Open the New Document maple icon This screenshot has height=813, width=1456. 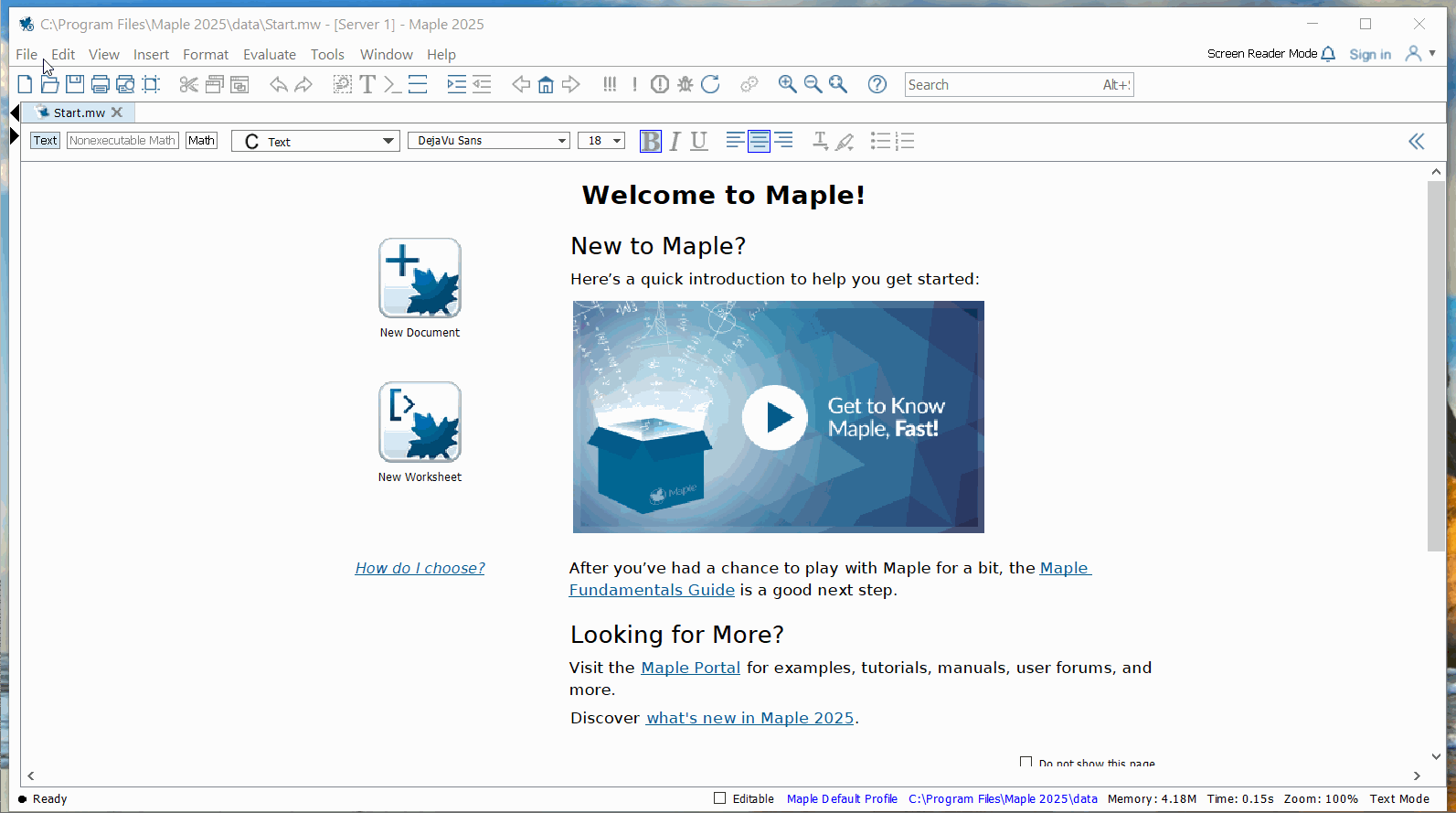(x=420, y=279)
